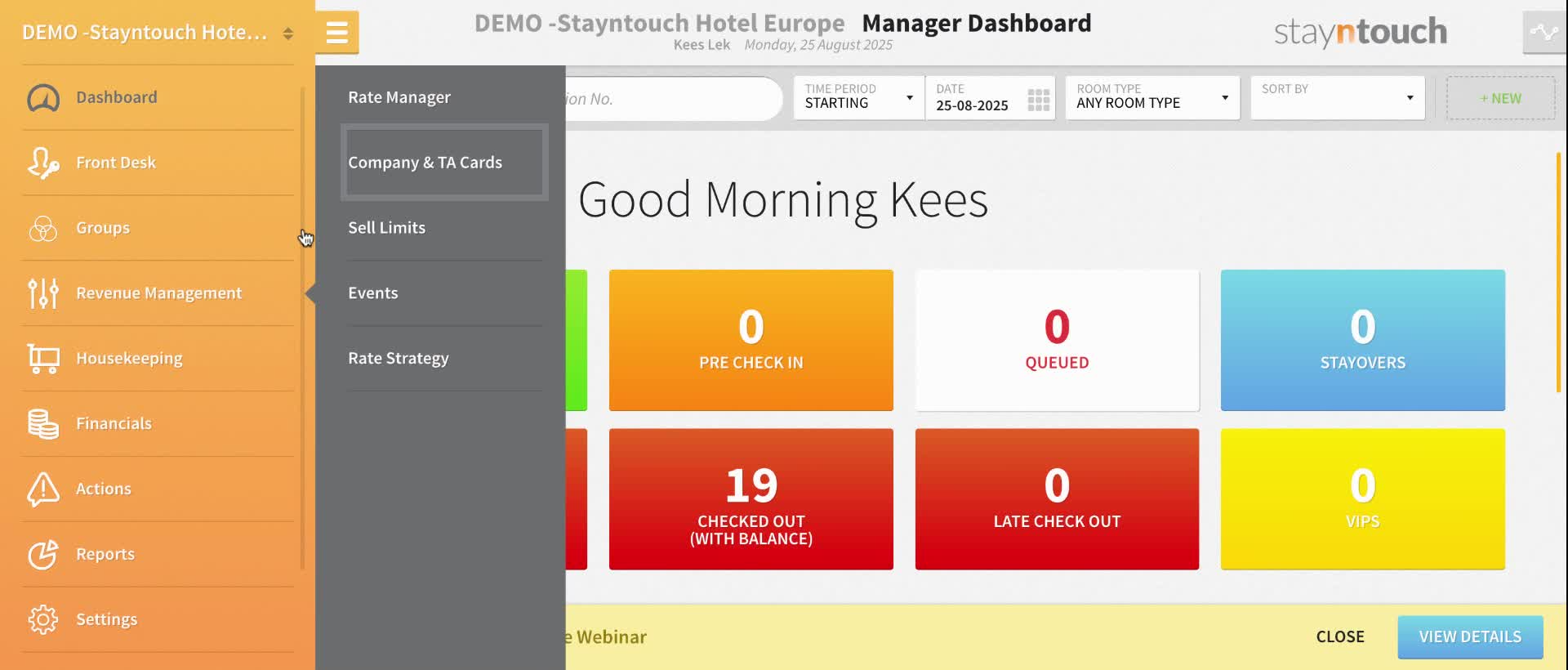The width and height of the screenshot is (1568, 670).
Task: Open Events submenu item
Action: pos(445,293)
